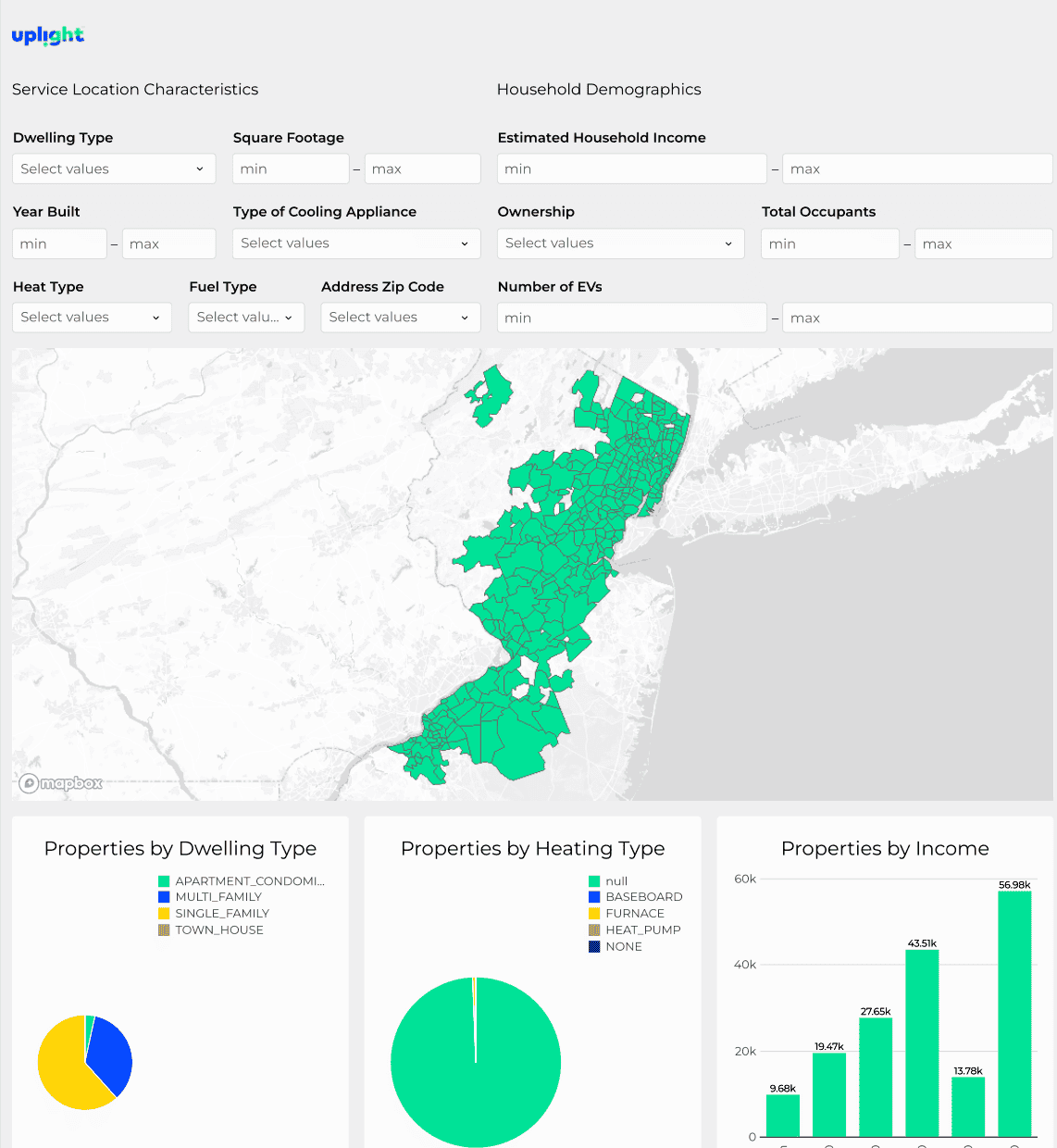Screen dimensions: 1057x1148
Task: Focus the Estimated Household Income max field
Action: (x=917, y=168)
